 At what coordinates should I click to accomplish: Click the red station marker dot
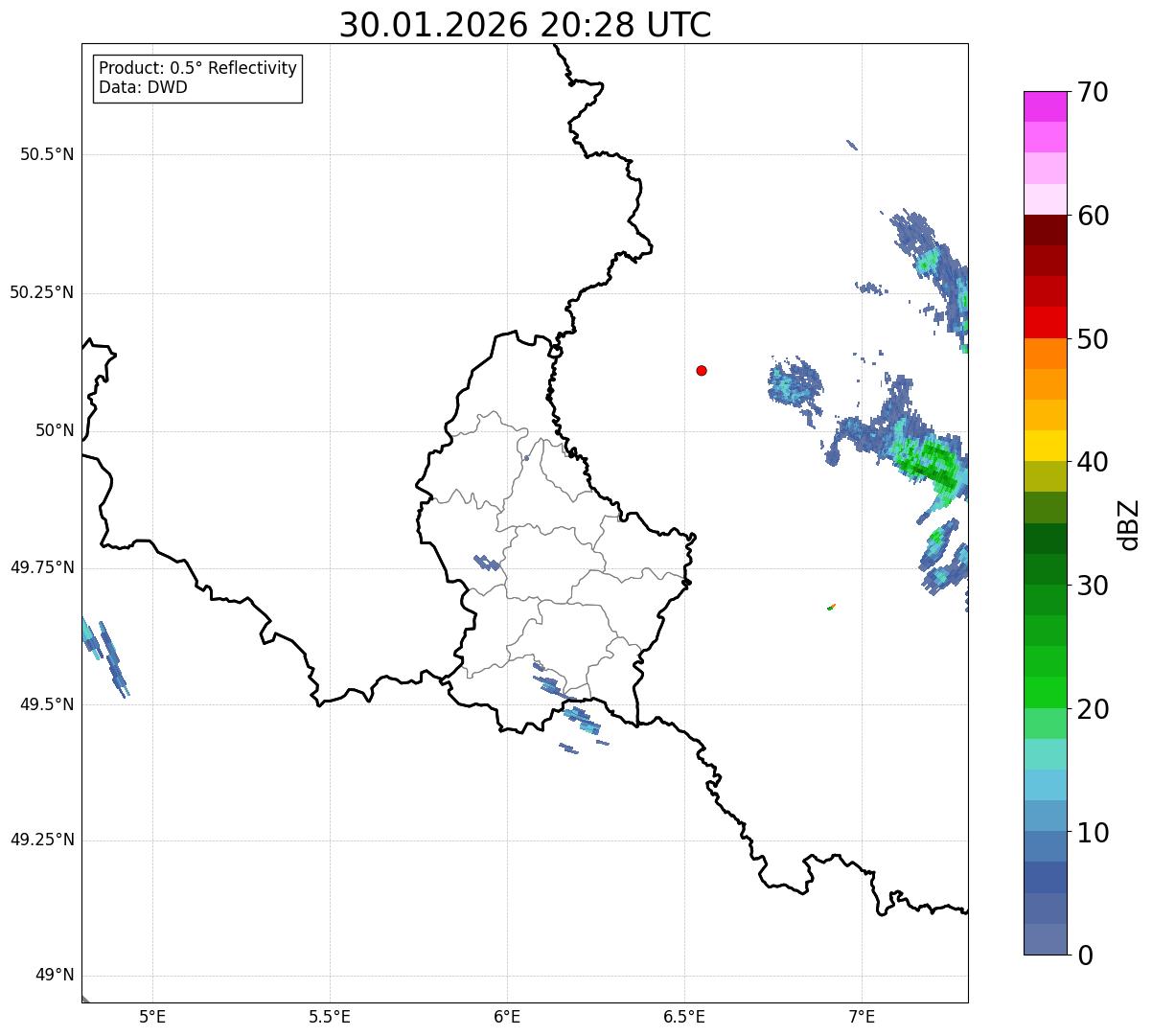pos(702,370)
